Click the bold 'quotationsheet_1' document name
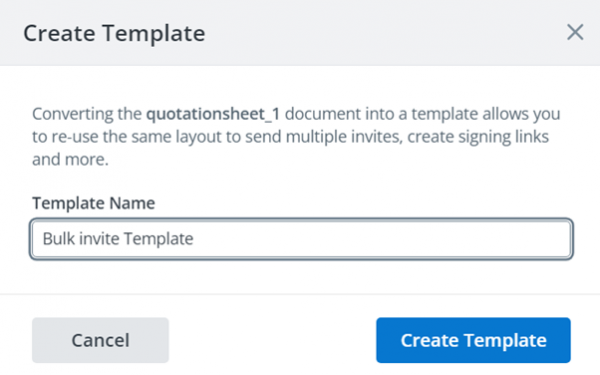This screenshot has width=600, height=375. coord(213,114)
